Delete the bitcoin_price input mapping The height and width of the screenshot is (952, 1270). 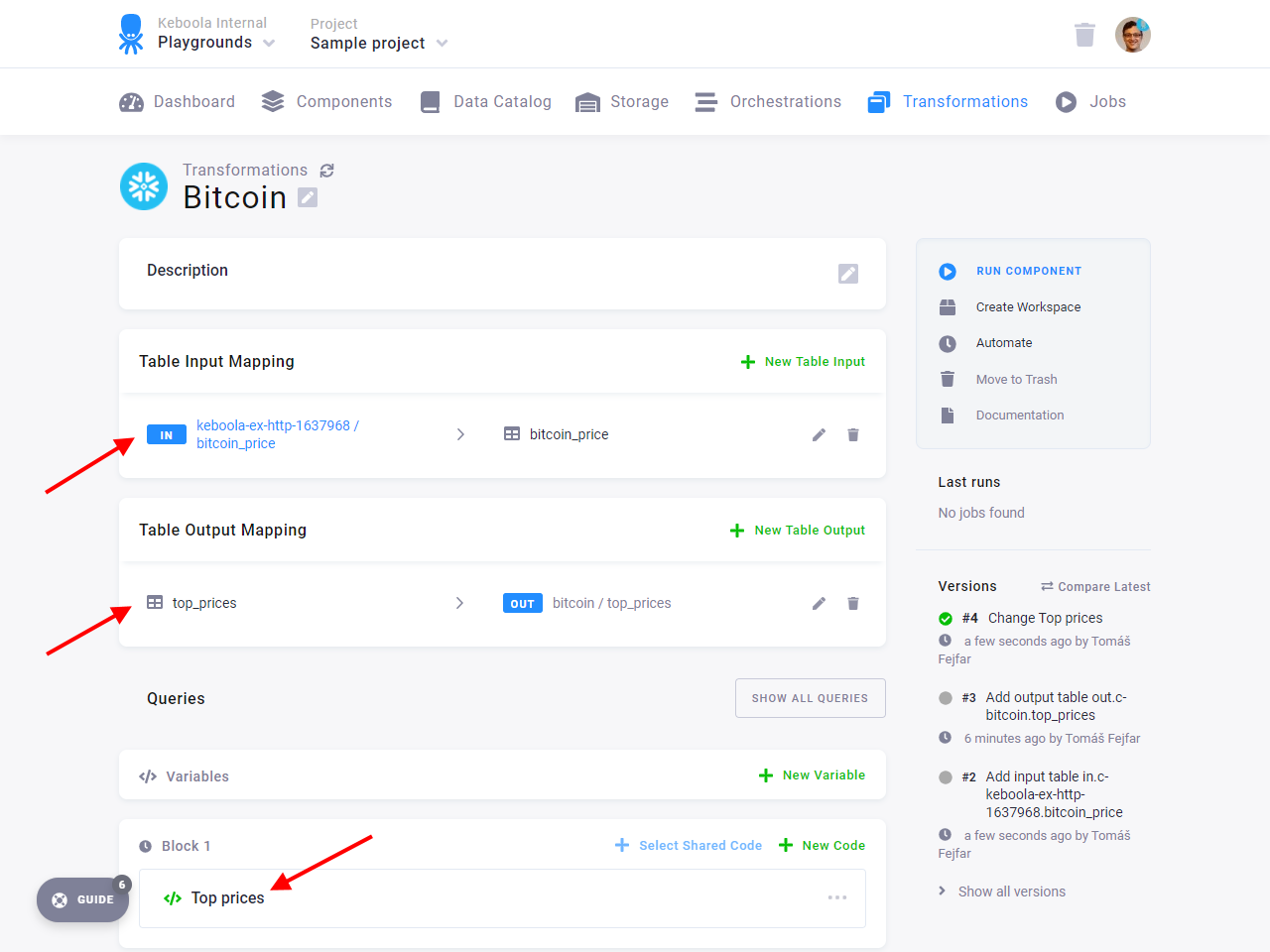853,434
